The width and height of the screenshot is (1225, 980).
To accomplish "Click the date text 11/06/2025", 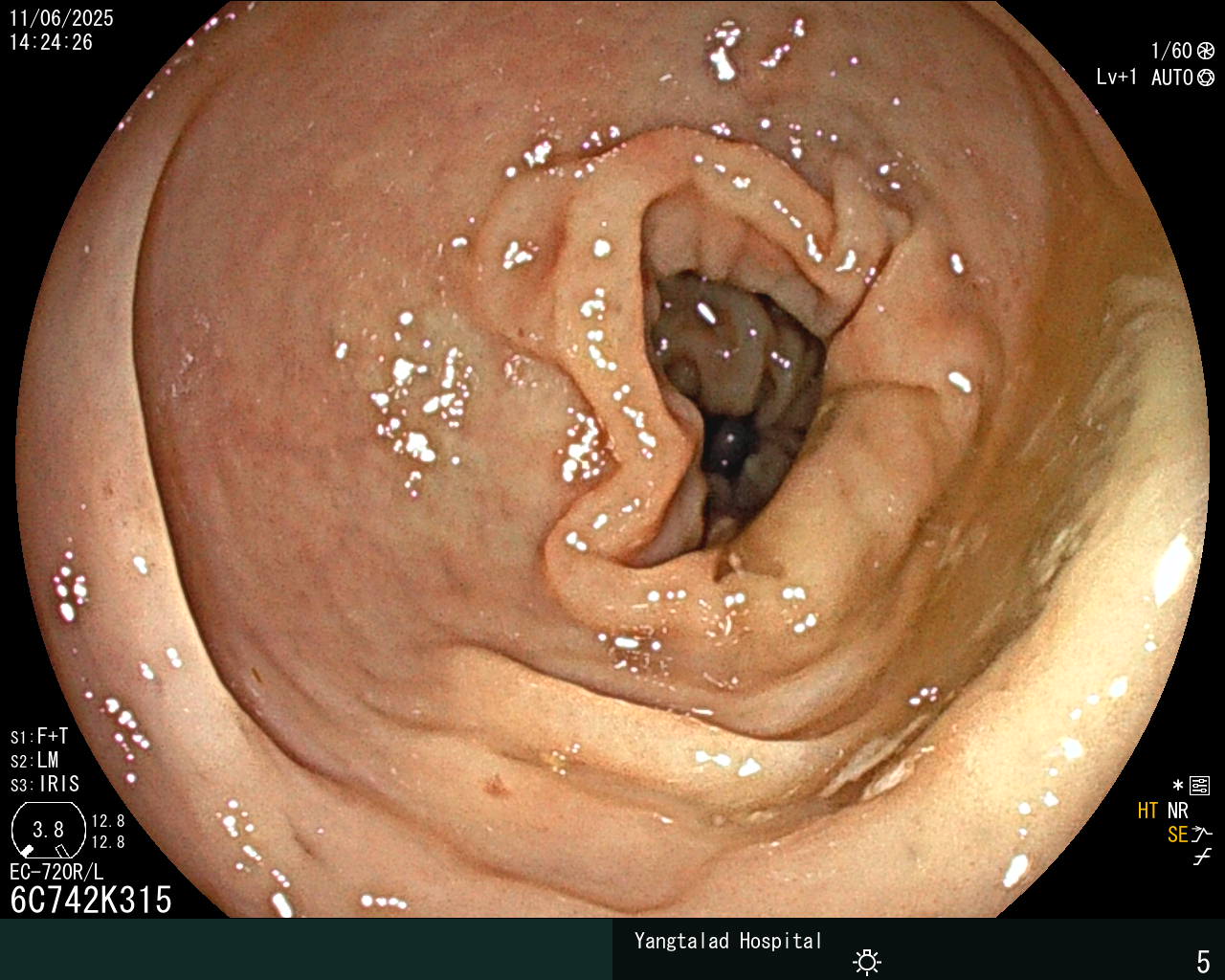I will (x=61, y=18).
